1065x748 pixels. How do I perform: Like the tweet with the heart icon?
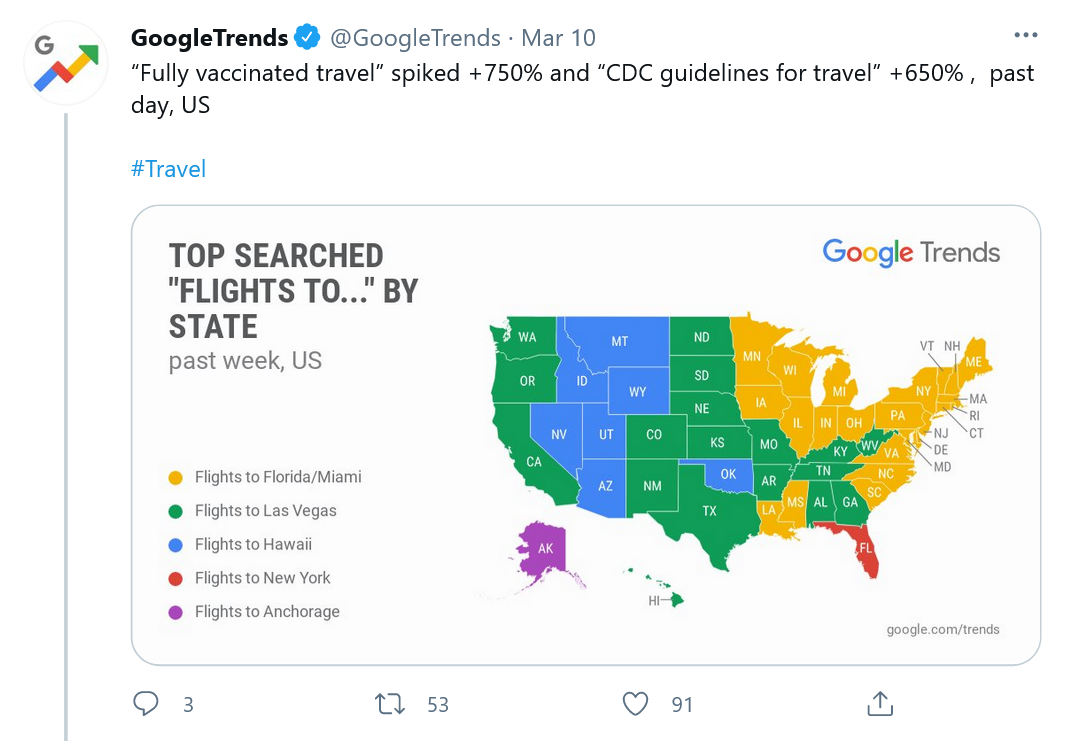(x=635, y=704)
